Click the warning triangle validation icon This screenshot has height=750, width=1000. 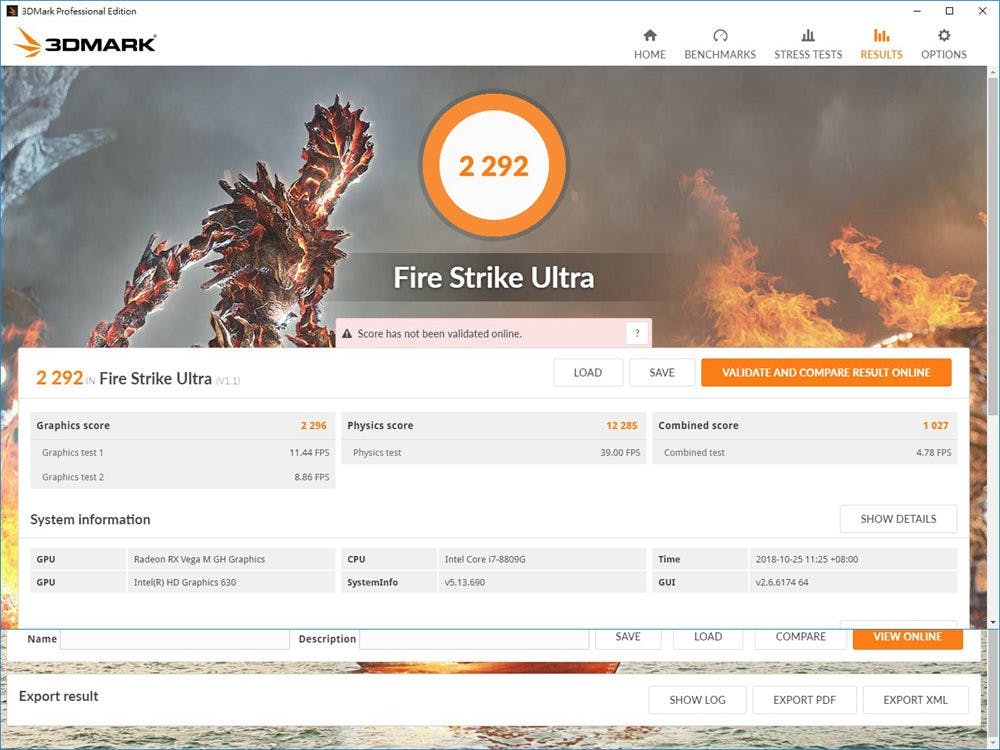tap(347, 334)
